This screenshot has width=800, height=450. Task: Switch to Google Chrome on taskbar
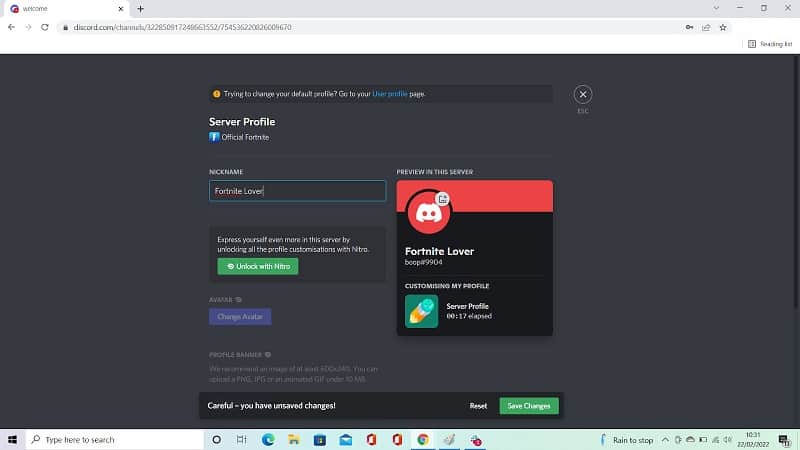[422, 440]
